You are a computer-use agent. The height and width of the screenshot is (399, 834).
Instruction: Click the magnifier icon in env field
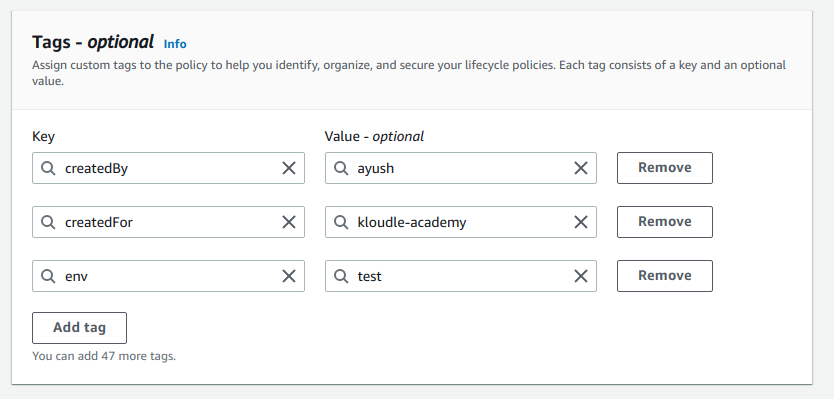click(x=48, y=276)
